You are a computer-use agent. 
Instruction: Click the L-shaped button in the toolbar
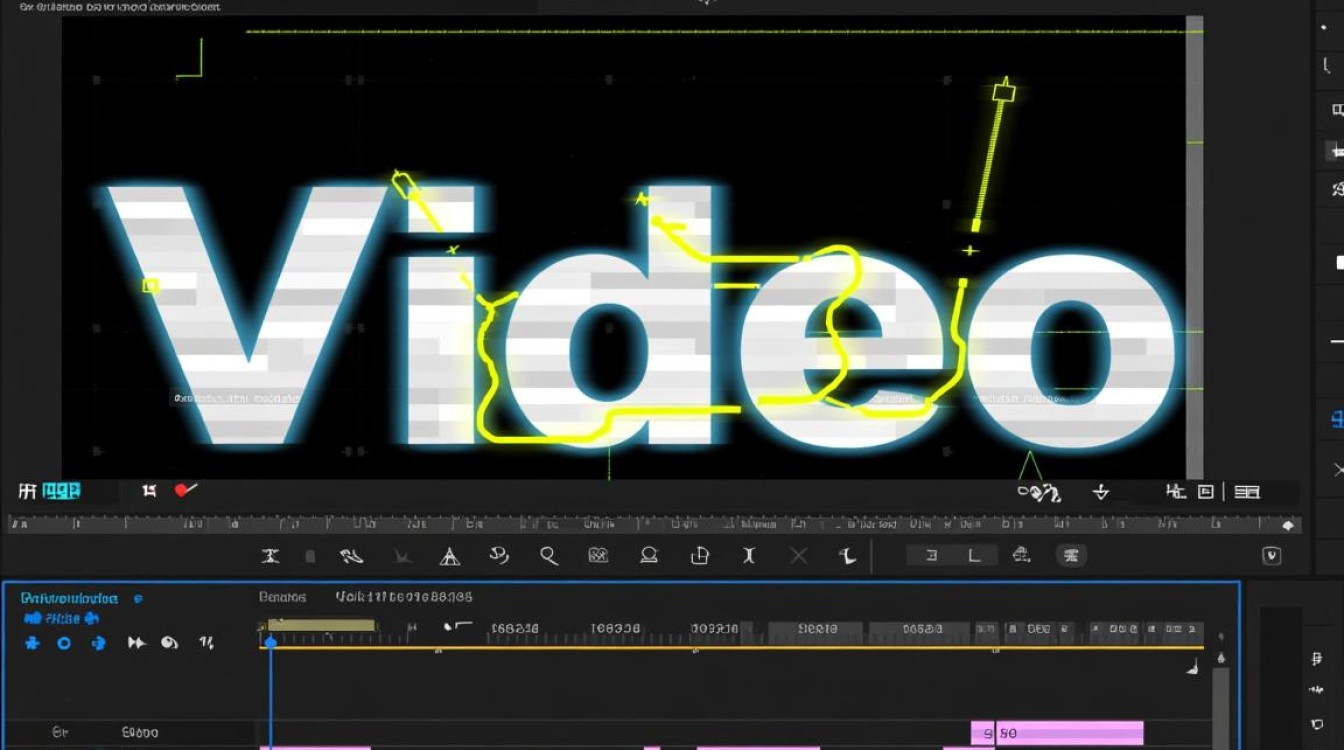click(x=976, y=555)
